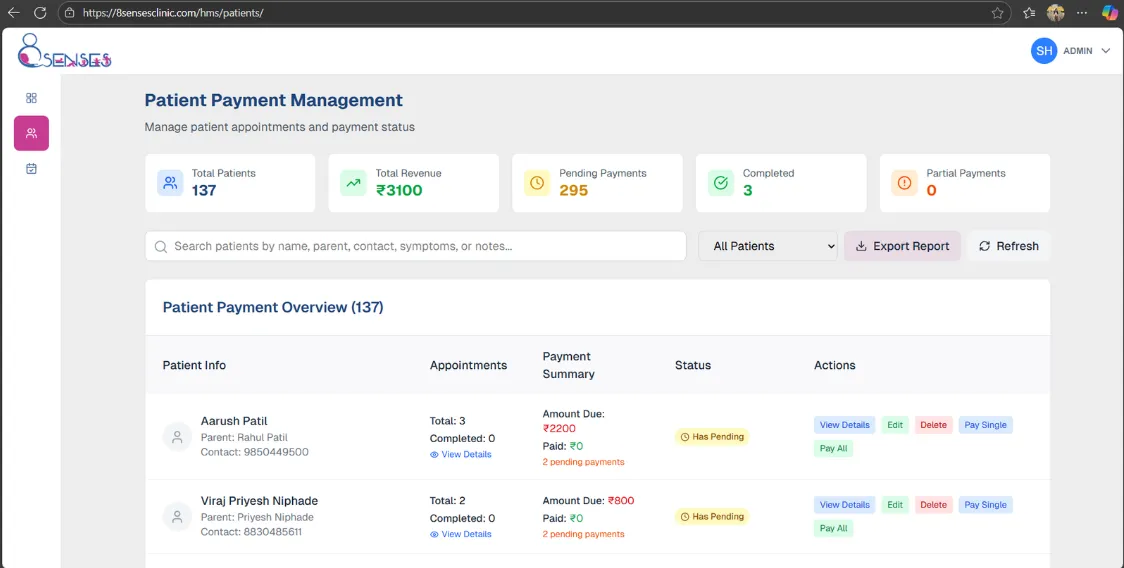The height and width of the screenshot is (568, 1124).
Task: Select the Patients icon in sidebar
Action: click(x=31, y=133)
